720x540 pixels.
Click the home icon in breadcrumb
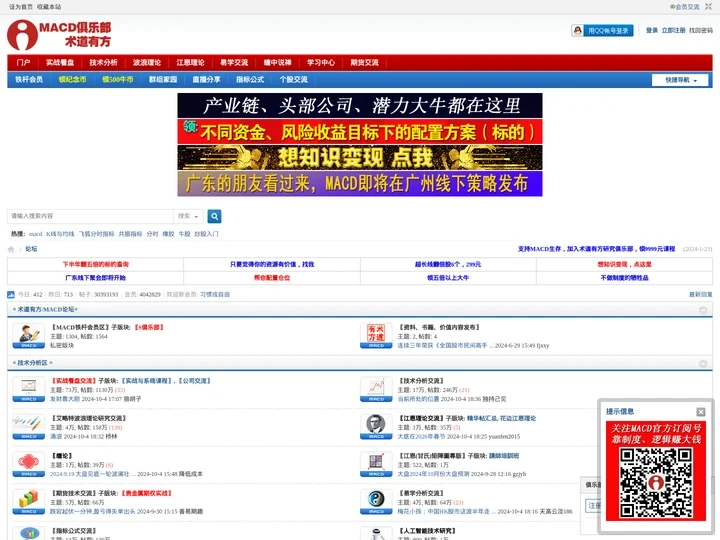click(11, 249)
